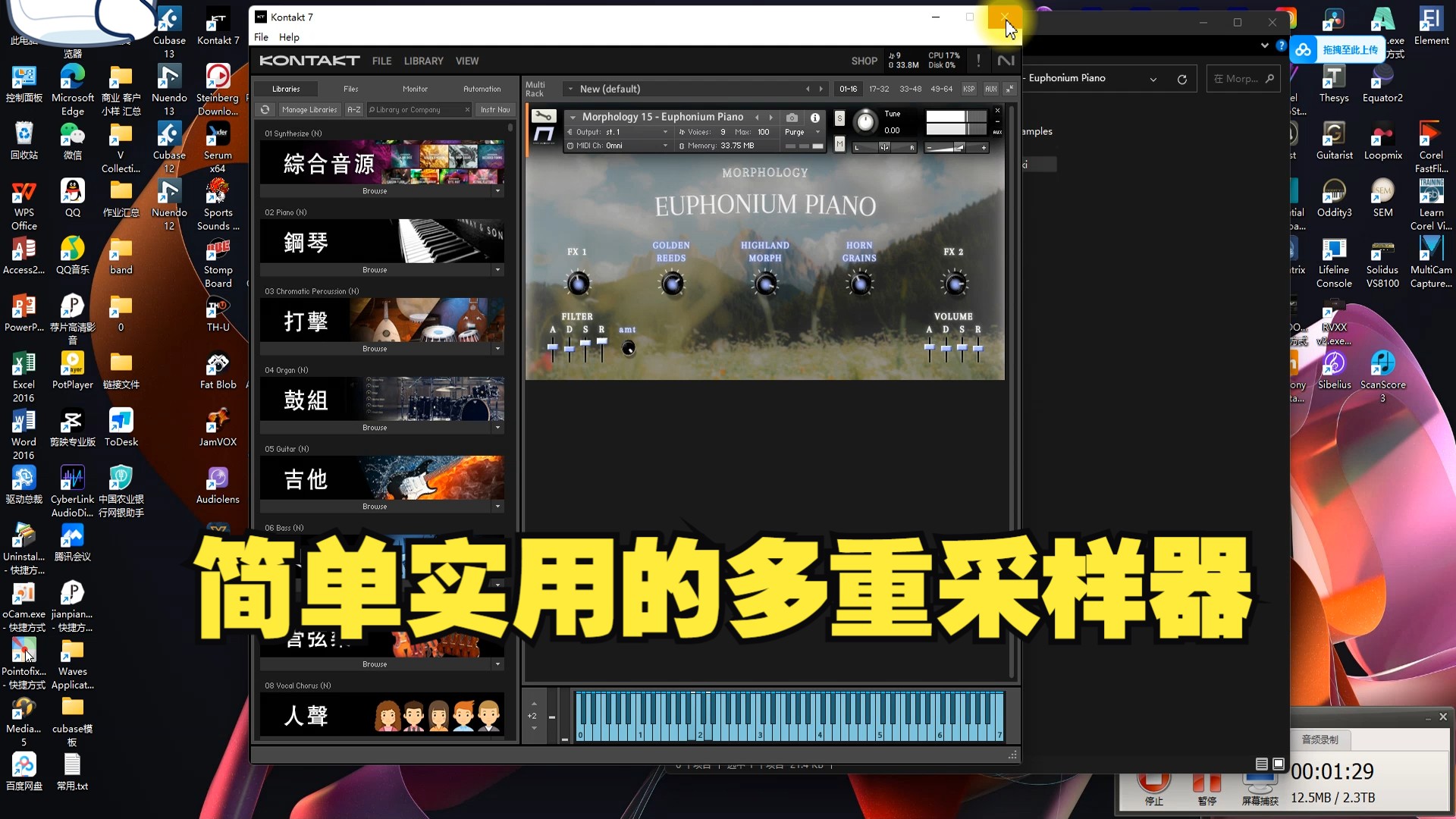Screen dimensions: 1456x819
Task: Browse the 01 Synthesize library
Action: [375, 191]
